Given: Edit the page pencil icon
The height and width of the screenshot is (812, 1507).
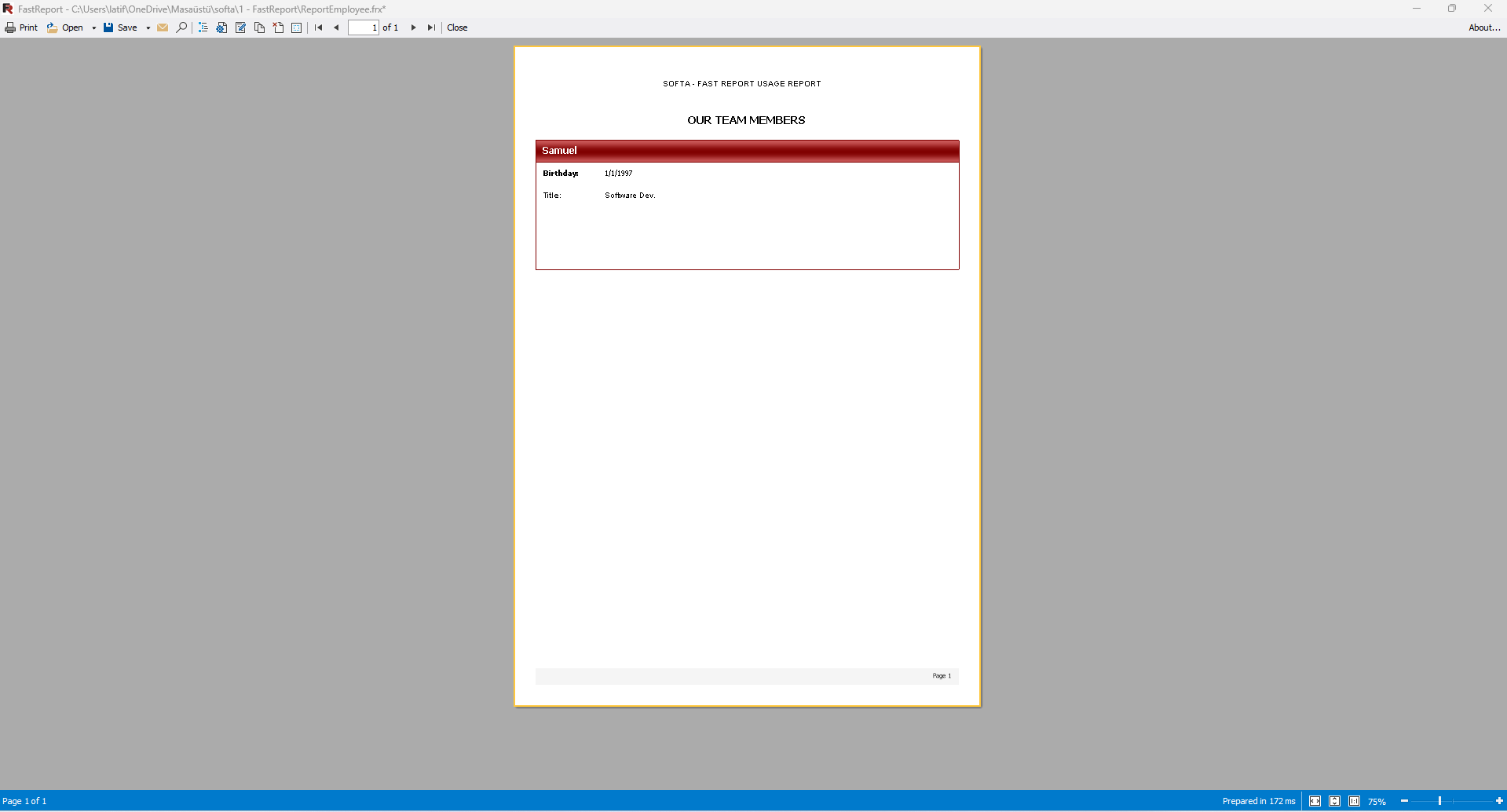Looking at the screenshot, I should click(241, 27).
